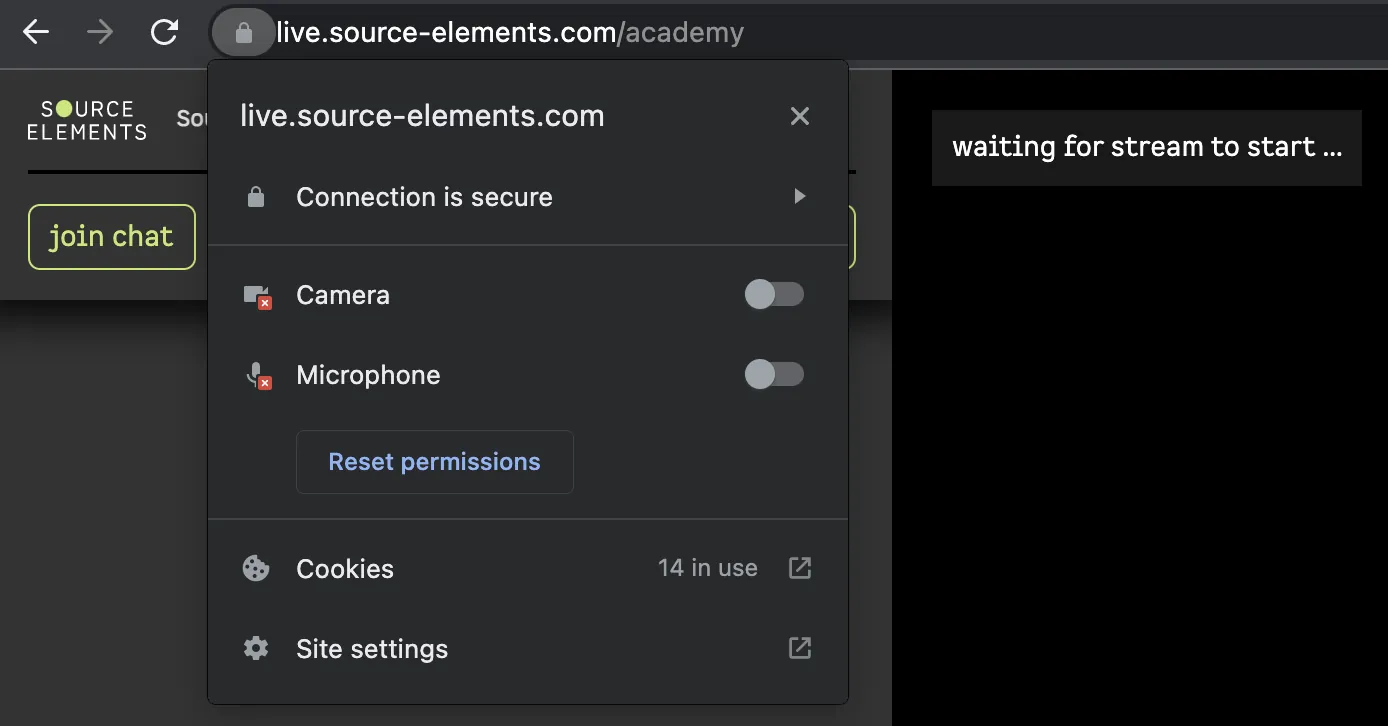This screenshot has height=726, width=1388.
Task: Reload the page with refresh icon
Action: click(x=164, y=33)
